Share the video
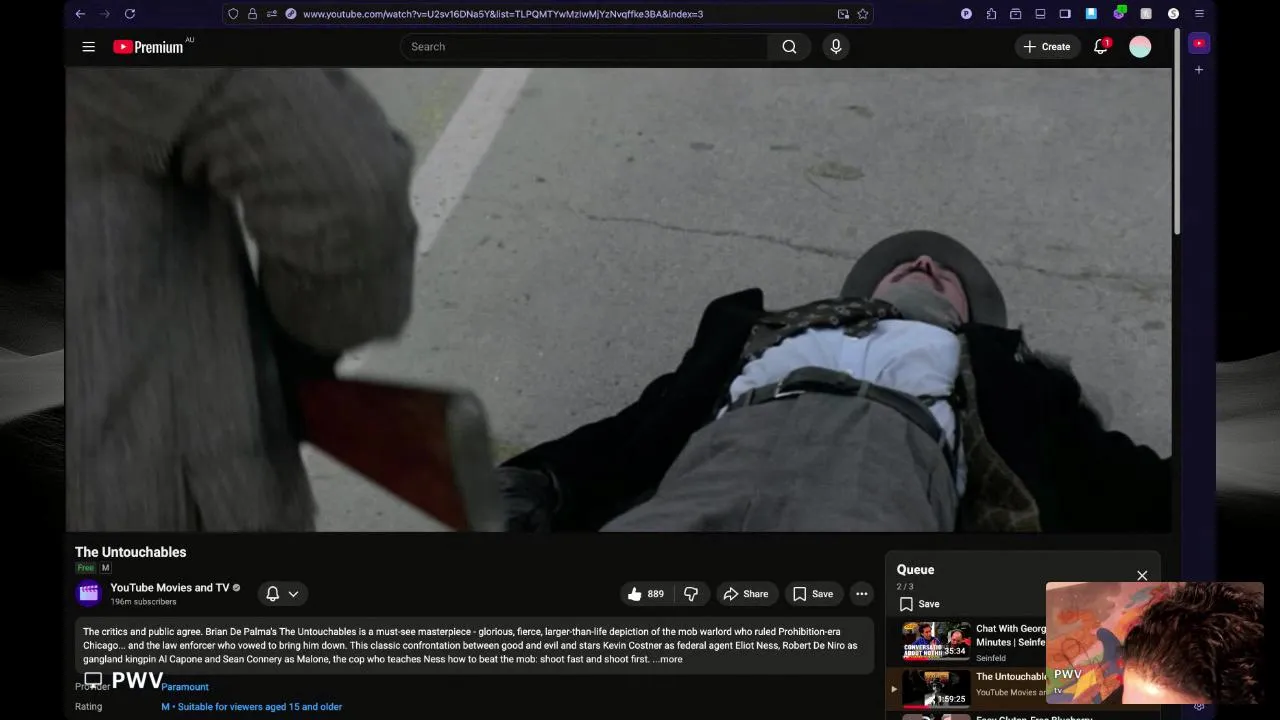 (x=746, y=594)
